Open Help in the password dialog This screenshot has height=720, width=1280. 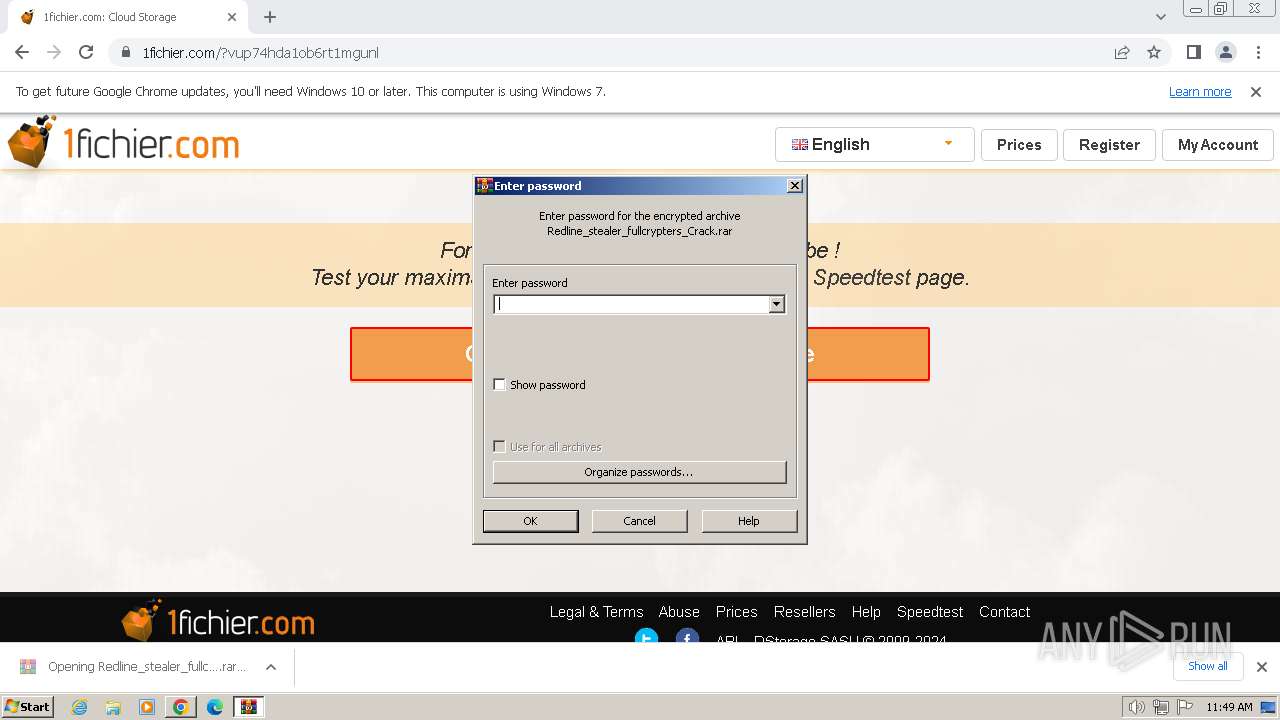tap(749, 521)
